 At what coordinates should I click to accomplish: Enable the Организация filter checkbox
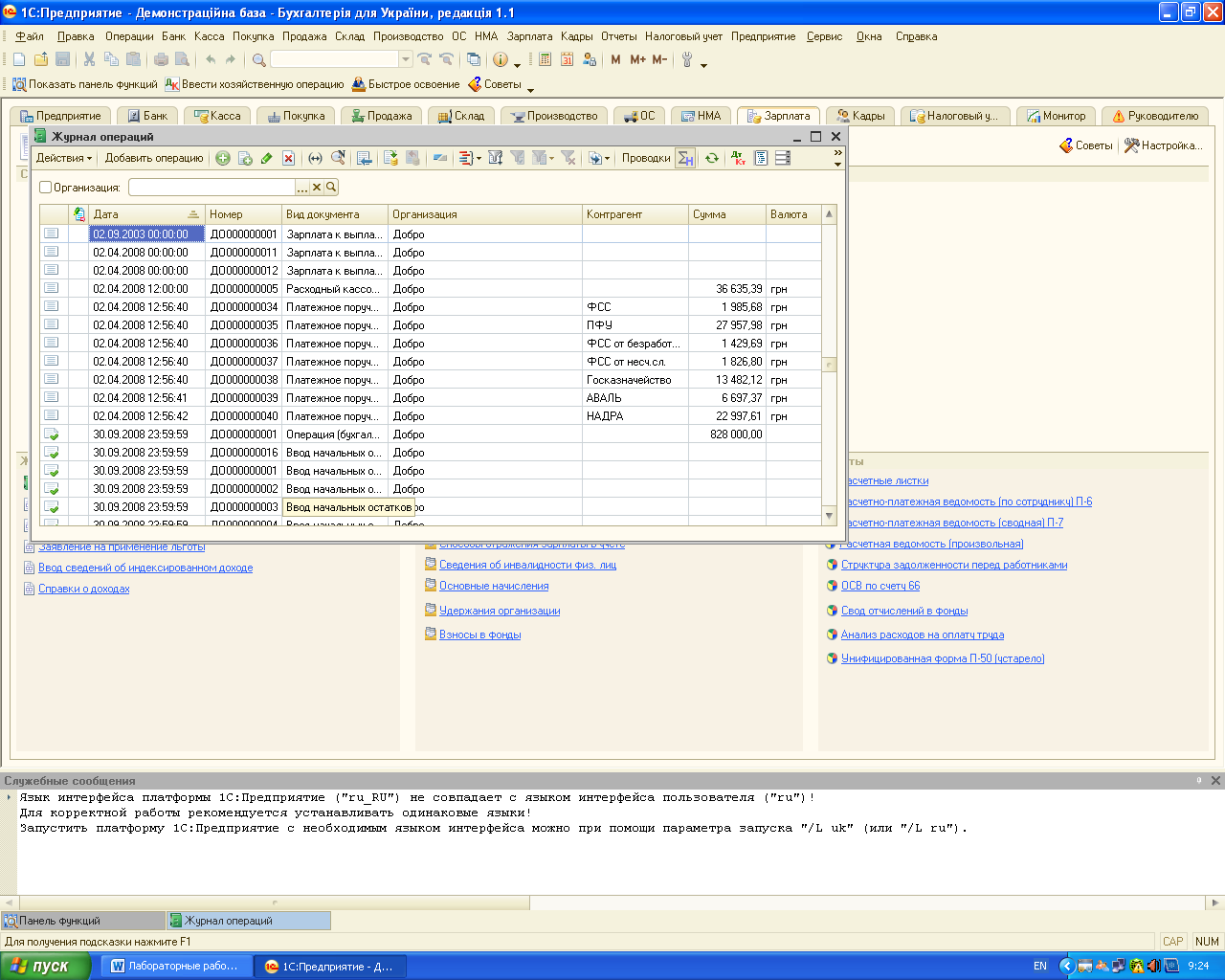click(x=45, y=188)
